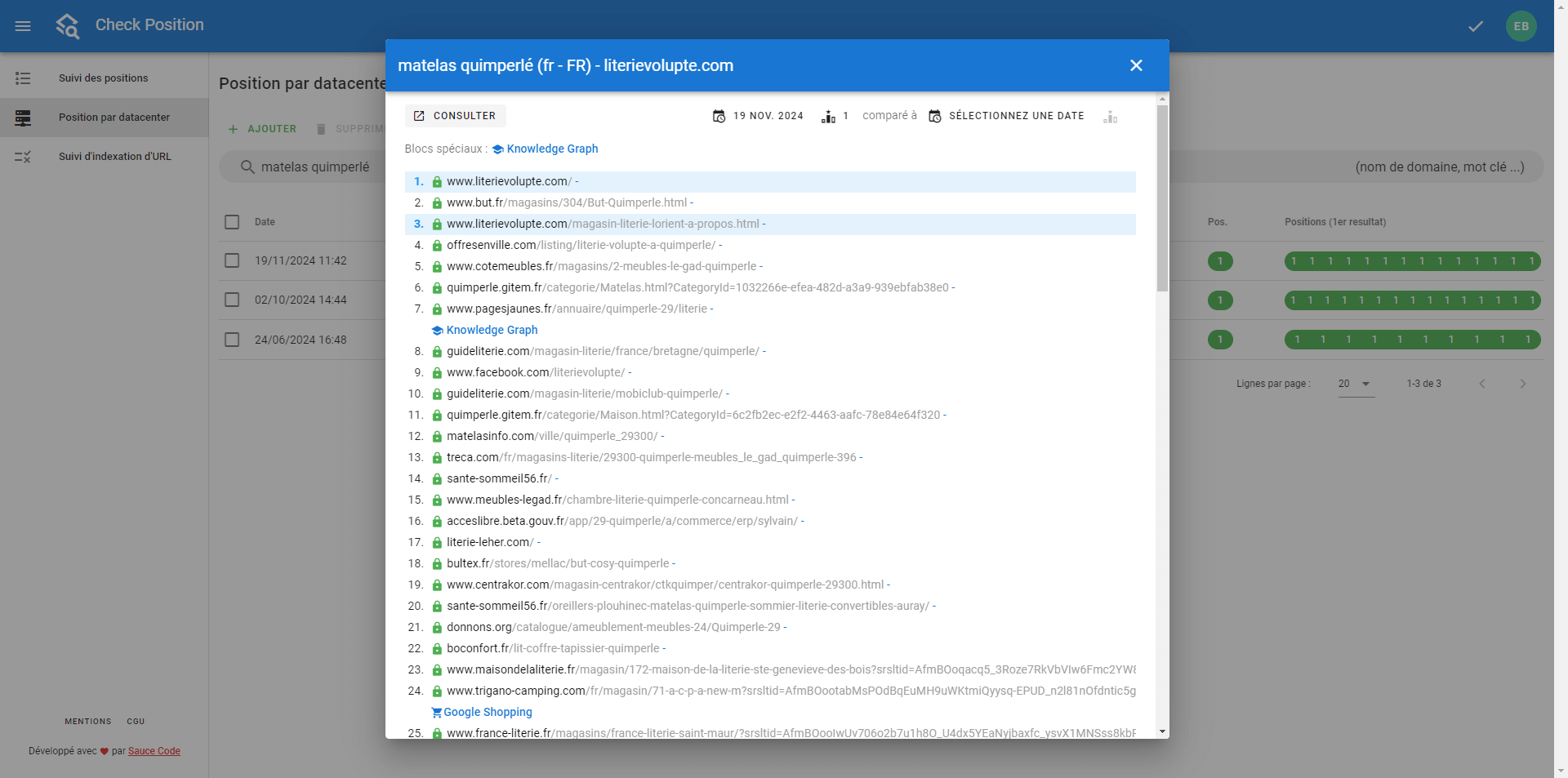Click lock icon of www.pagesjaunes.fr result
1568x778 pixels.
(x=437, y=309)
